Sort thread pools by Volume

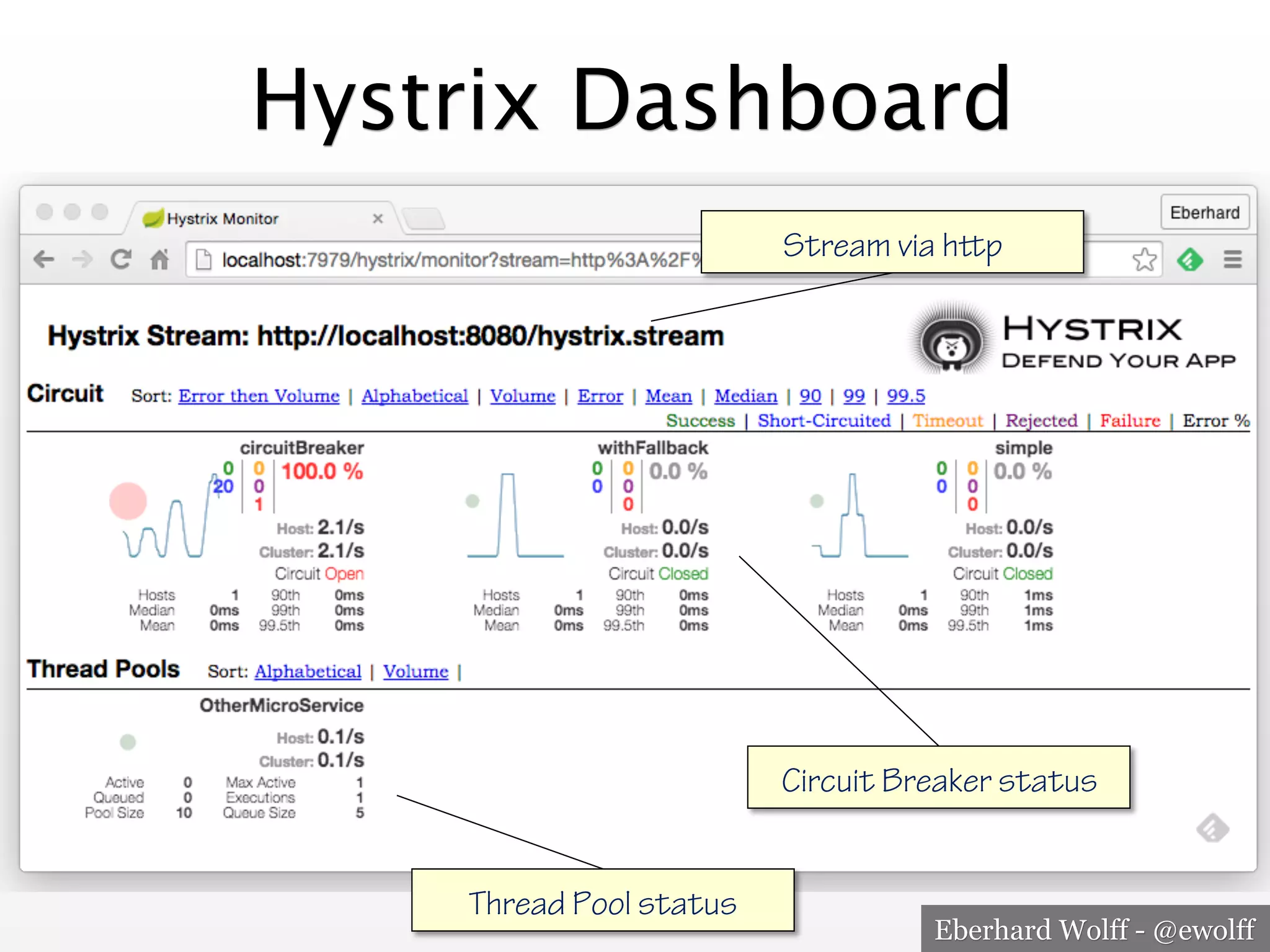415,671
